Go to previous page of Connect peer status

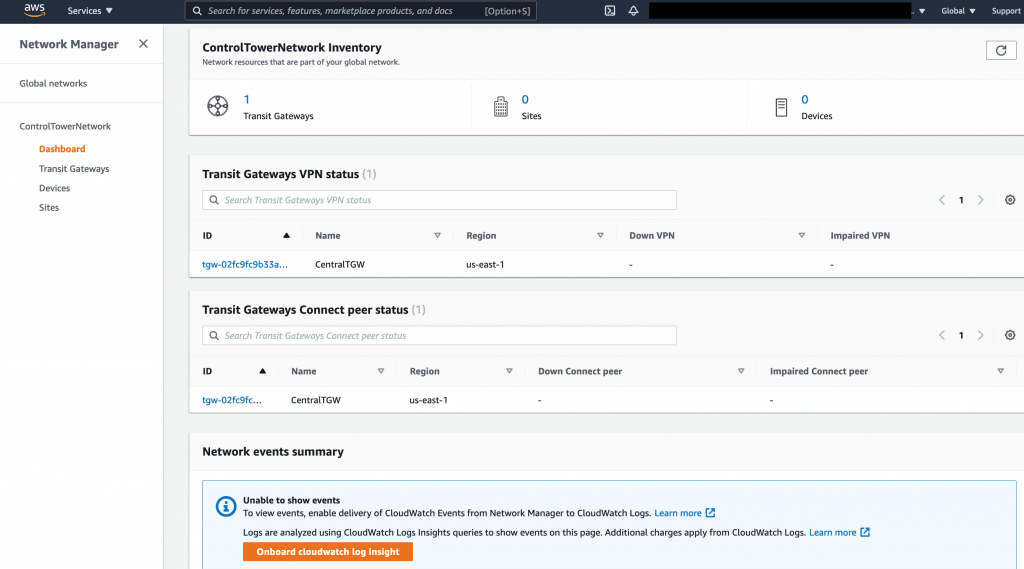tap(942, 335)
